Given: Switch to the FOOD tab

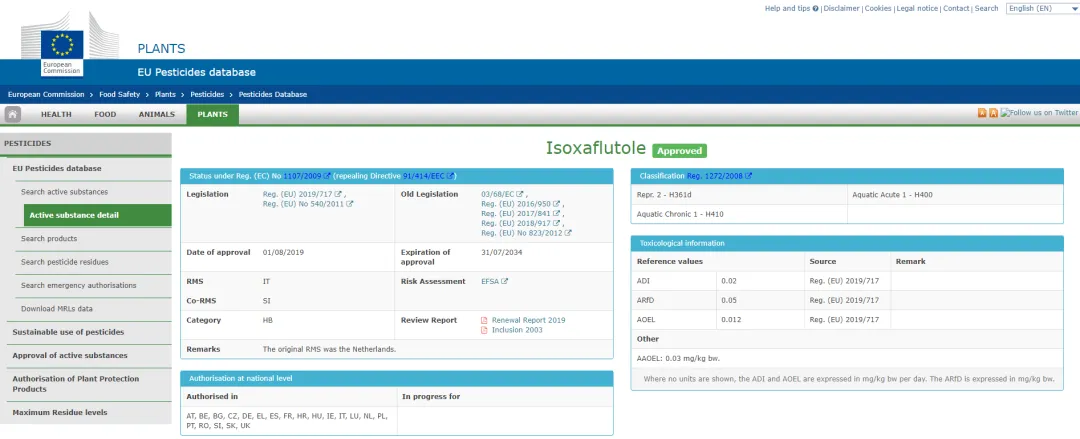Looking at the screenshot, I should pos(105,114).
